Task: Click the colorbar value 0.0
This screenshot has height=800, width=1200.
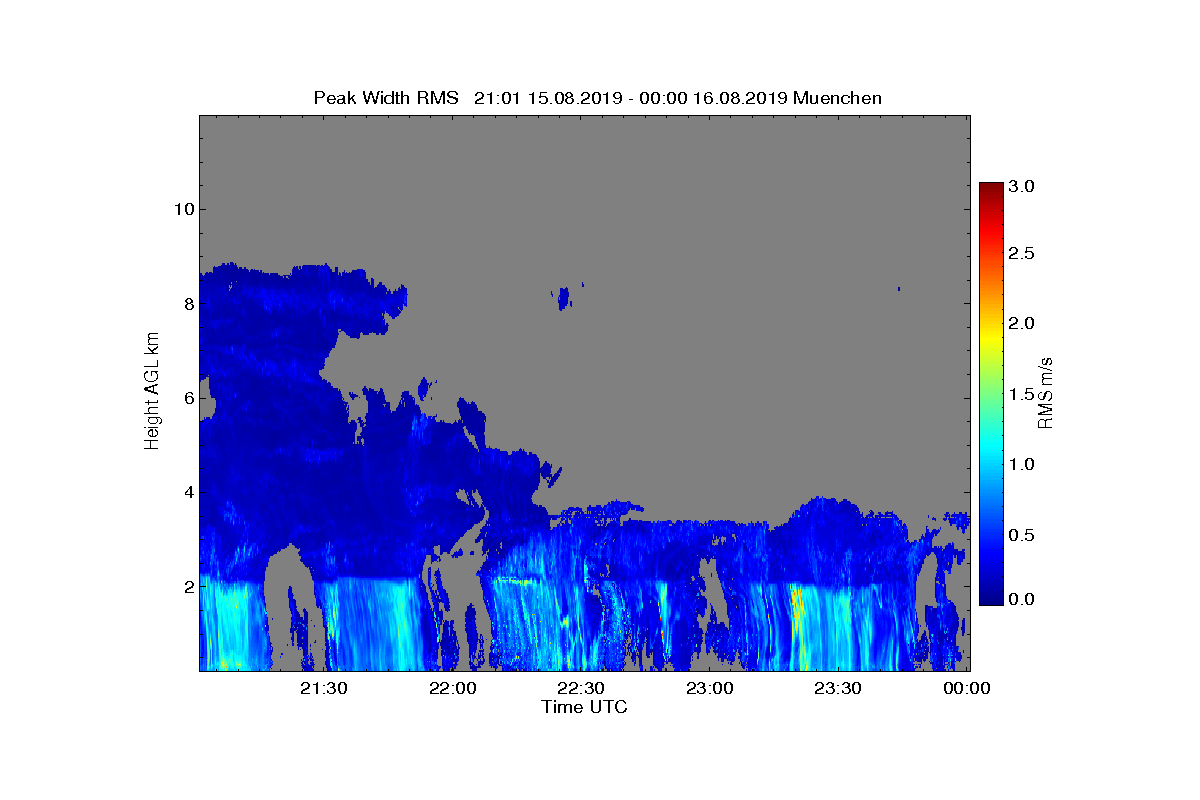Action: 1022,598
